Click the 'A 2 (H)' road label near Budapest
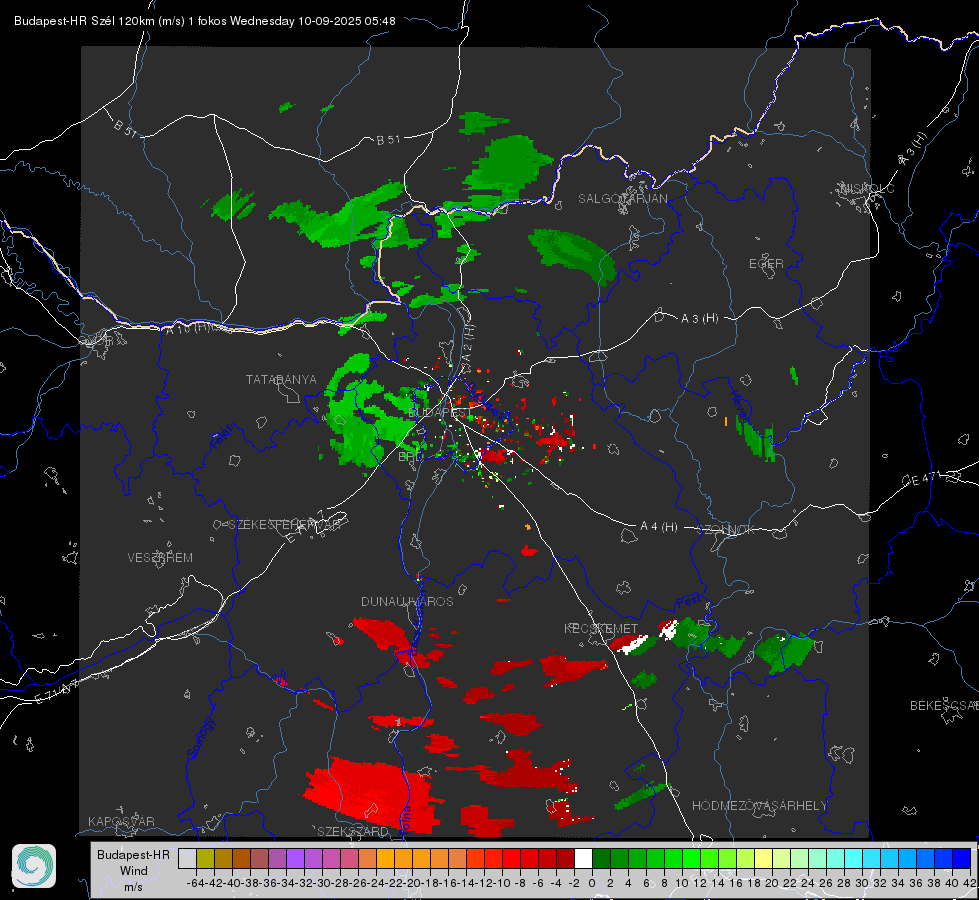979x900 pixels. coord(468,343)
